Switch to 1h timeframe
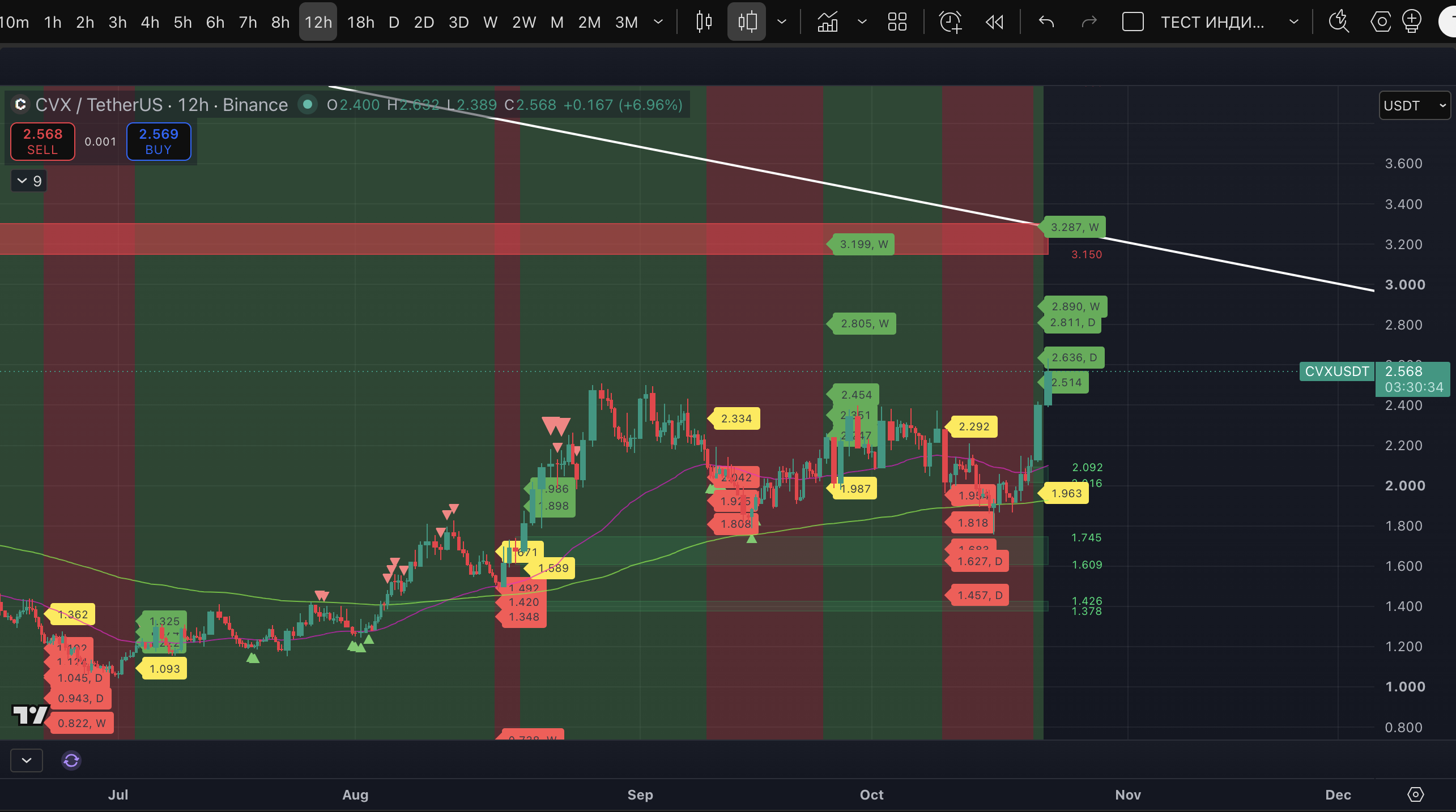 point(53,22)
